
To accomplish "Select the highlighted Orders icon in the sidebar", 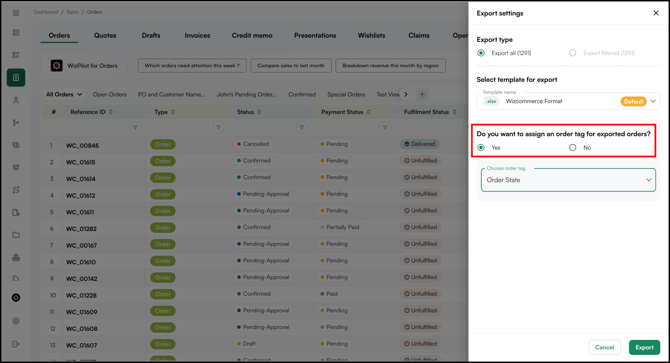I will coord(16,78).
